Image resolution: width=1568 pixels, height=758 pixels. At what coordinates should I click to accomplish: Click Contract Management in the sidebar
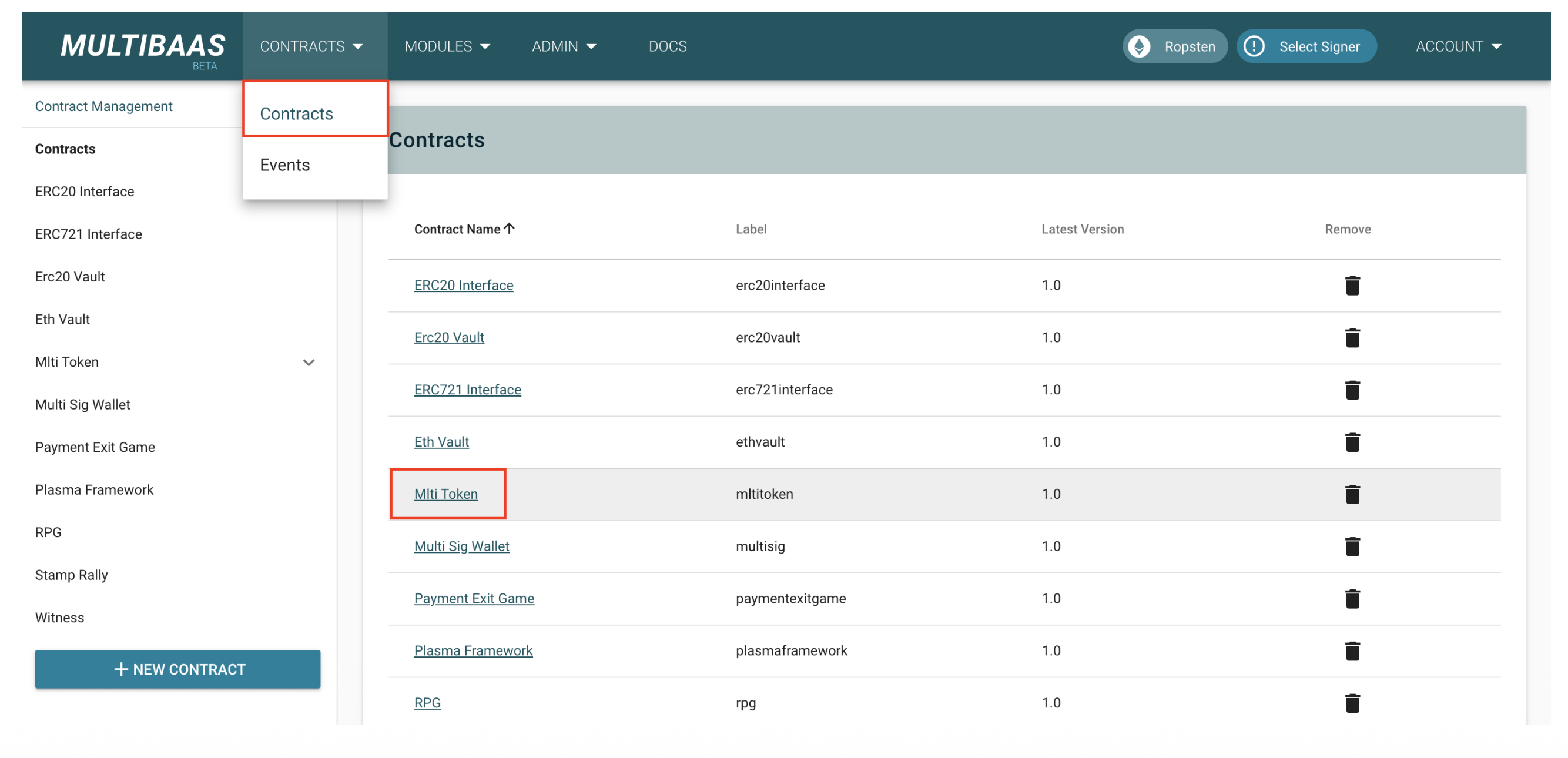pyautogui.click(x=103, y=106)
